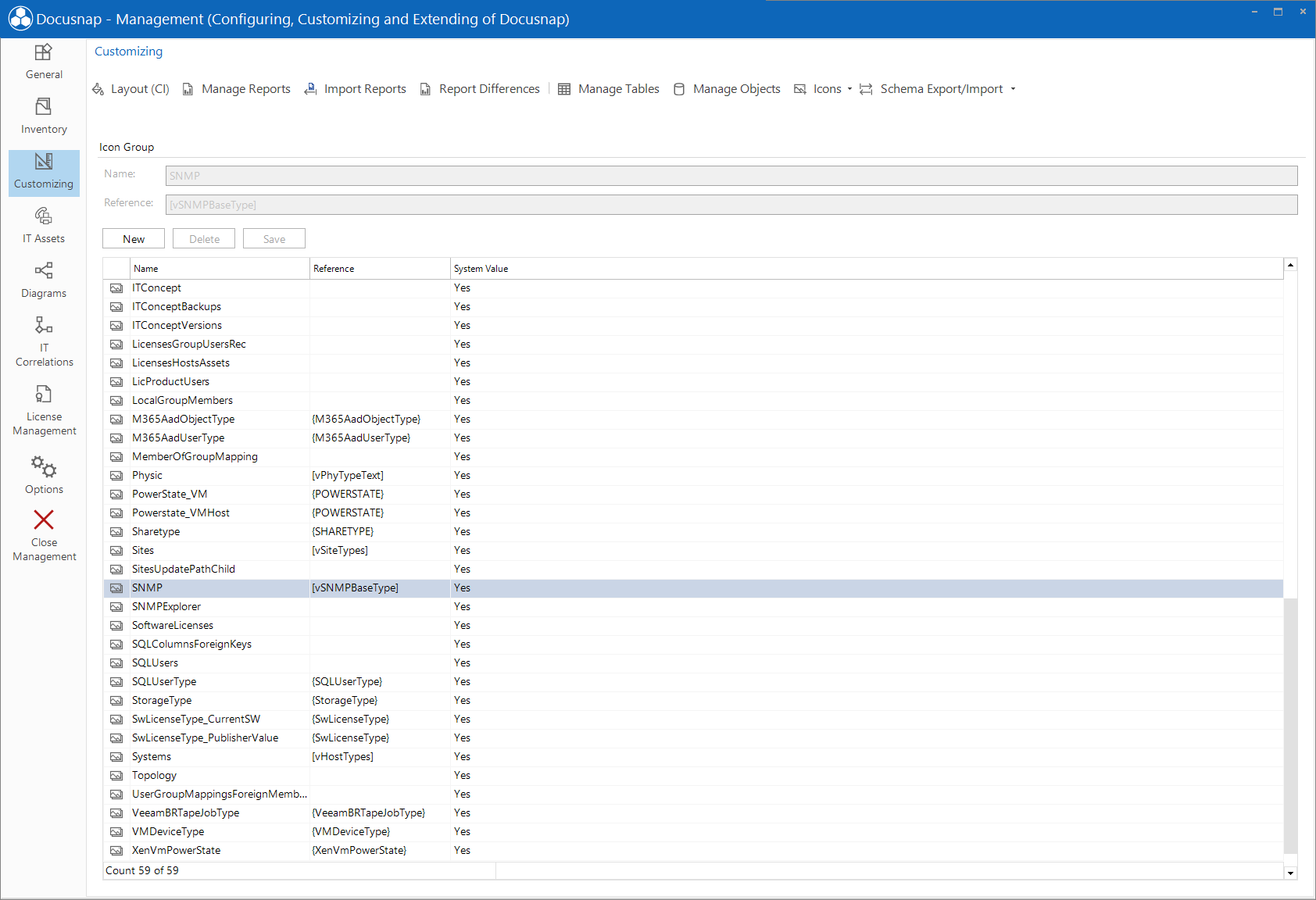Viewport: 1316px width, 900px height.
Task: Open the Diagrams sidebar section
Action: (44, 280)
